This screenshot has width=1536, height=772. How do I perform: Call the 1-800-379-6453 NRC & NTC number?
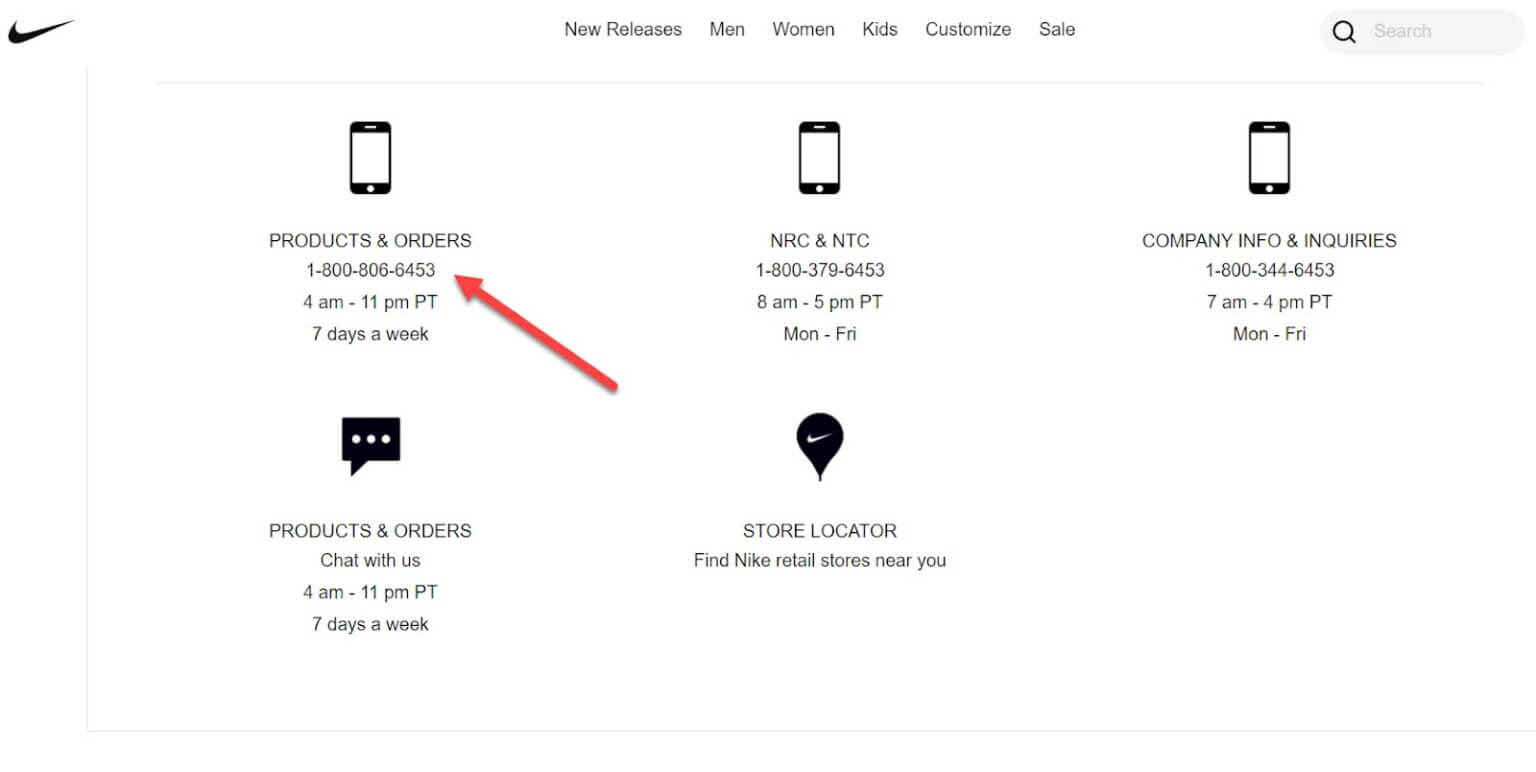pyautogui.click(x=819, y=270)
